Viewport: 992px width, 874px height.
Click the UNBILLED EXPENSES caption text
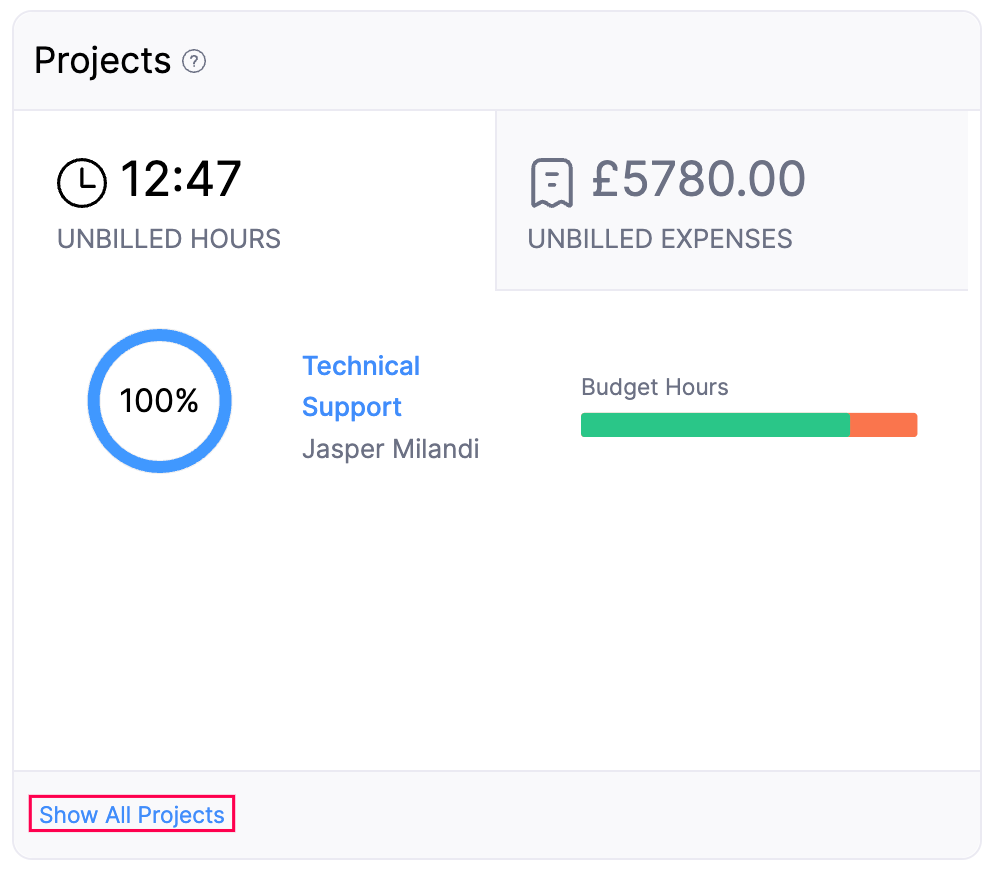click(x=660, y=239)
